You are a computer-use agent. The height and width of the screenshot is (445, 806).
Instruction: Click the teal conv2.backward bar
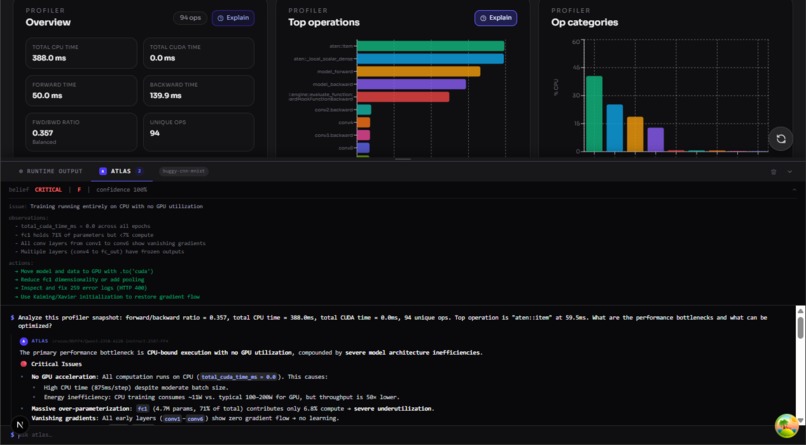point(364,109)
